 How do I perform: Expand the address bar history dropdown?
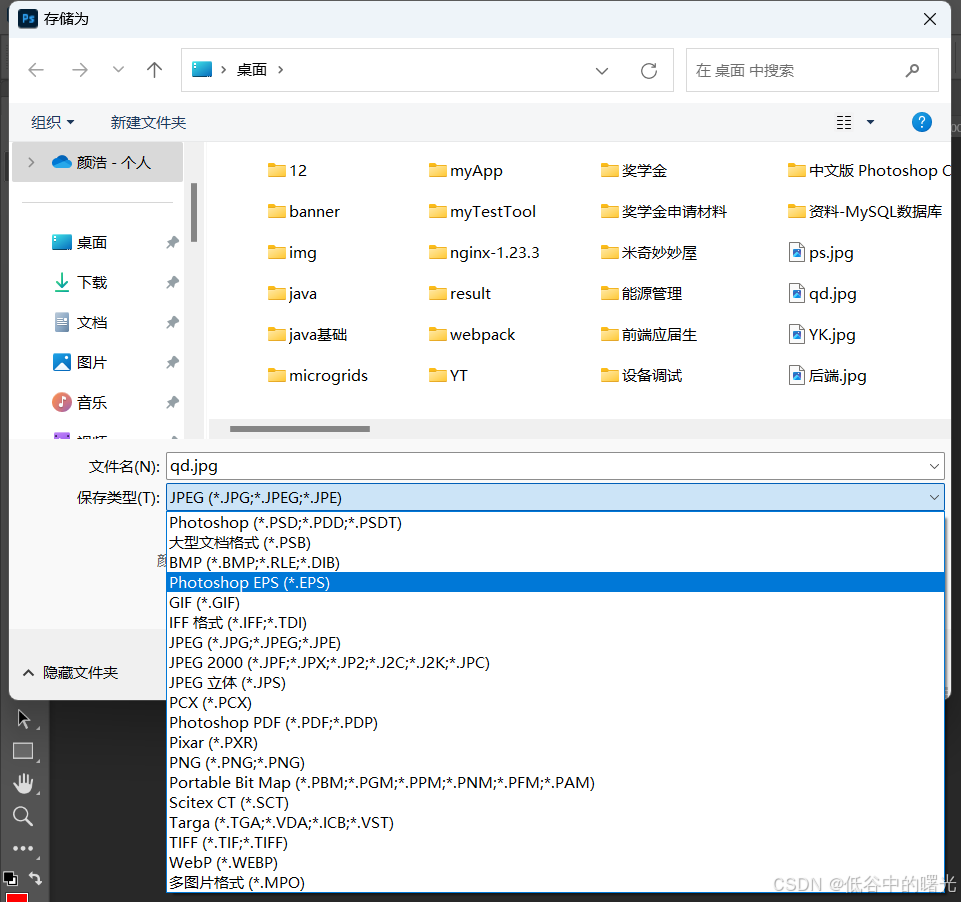[x=602, y=70]
